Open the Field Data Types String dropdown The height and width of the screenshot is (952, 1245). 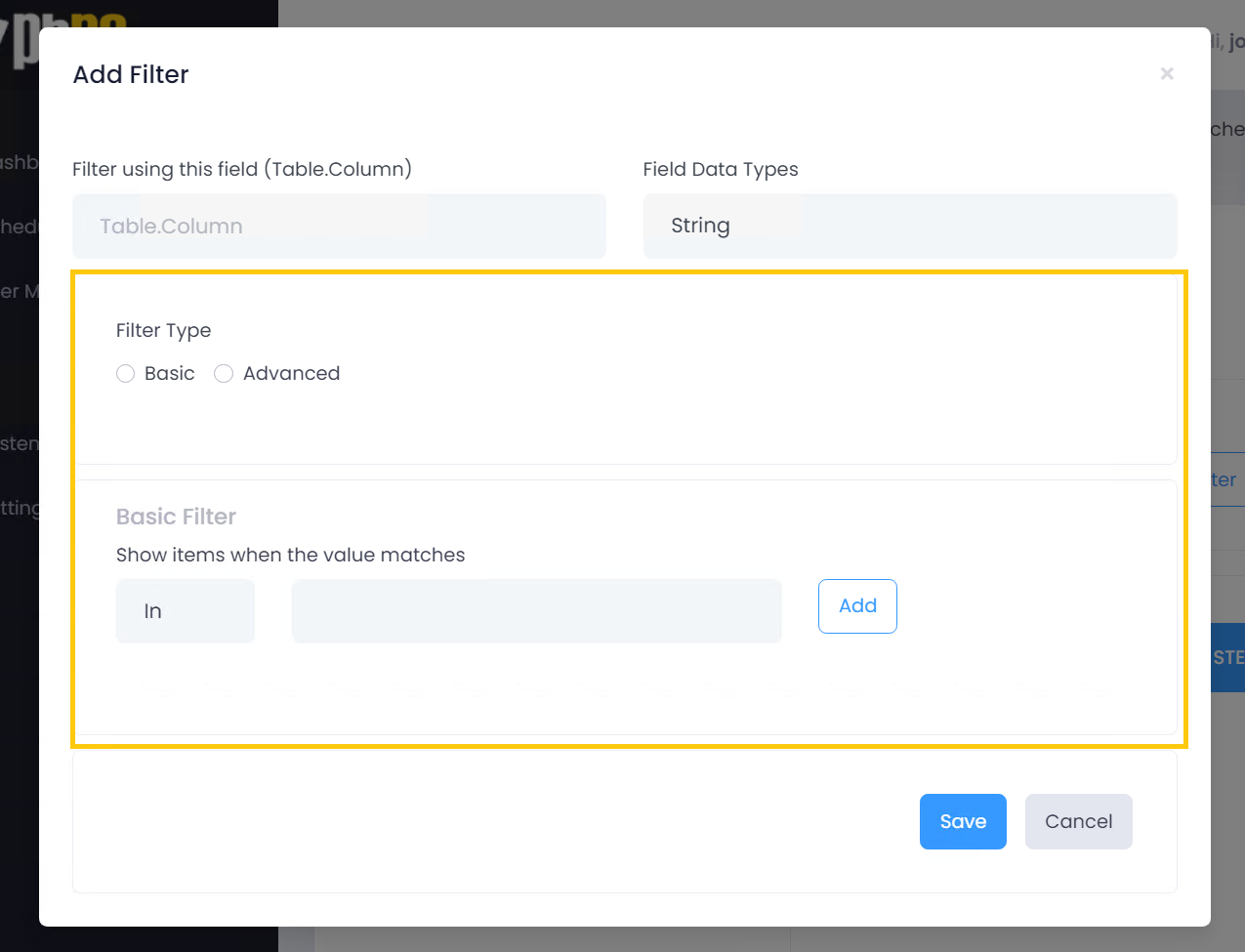pos(909,226)
